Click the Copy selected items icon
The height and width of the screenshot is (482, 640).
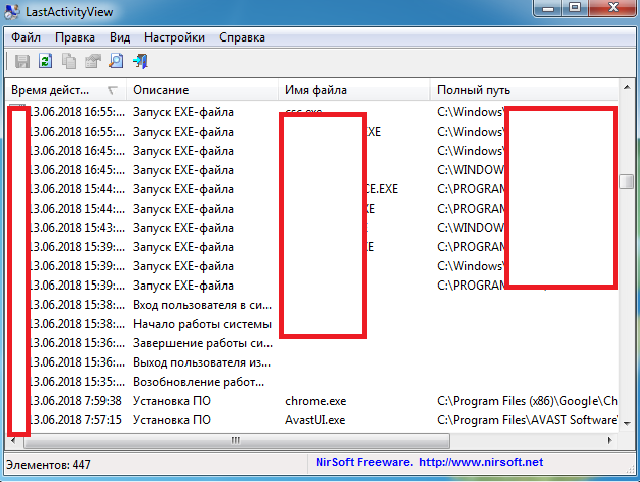tap(70, 62)
